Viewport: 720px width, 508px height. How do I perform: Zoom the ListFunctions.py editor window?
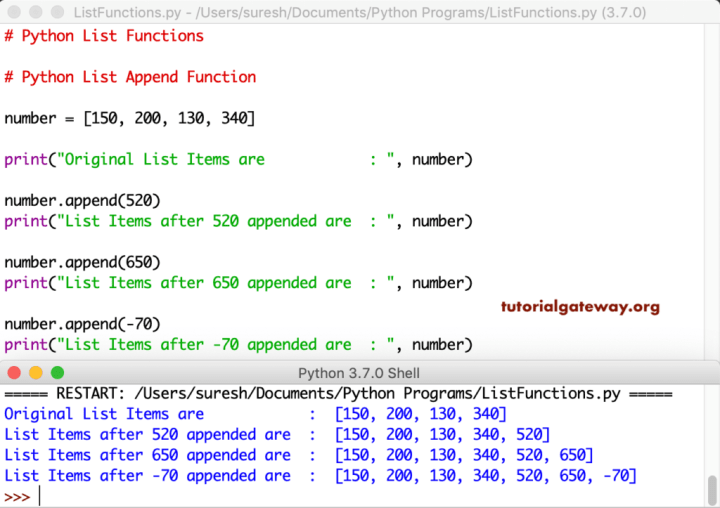click(57, 11)
